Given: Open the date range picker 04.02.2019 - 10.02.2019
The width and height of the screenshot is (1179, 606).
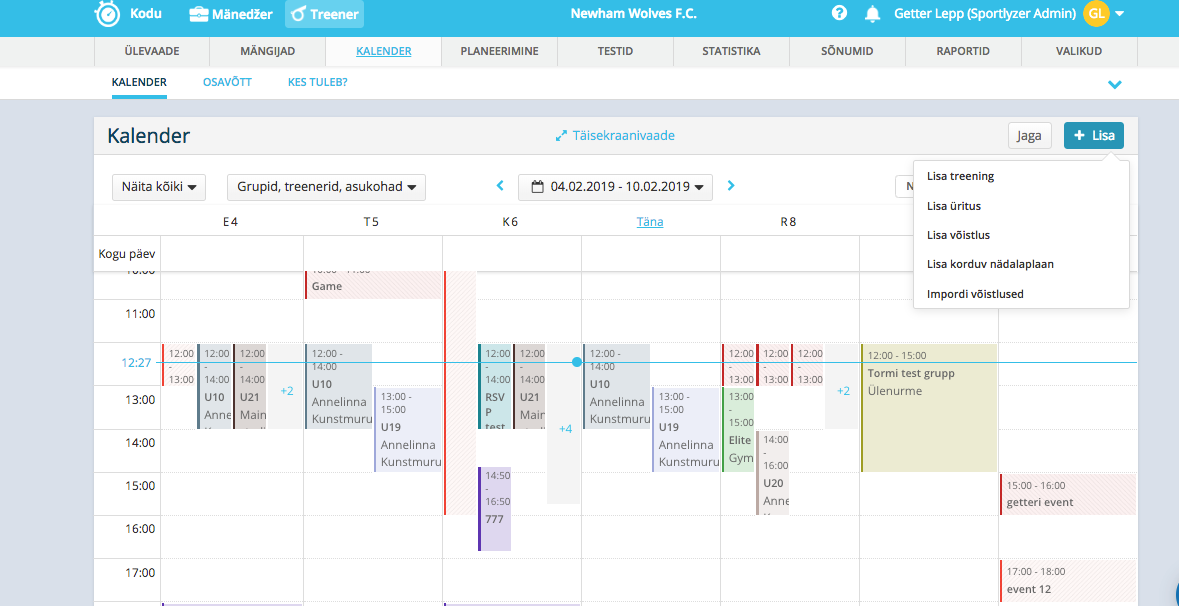Looking at the screenshot, I should 615,187.
